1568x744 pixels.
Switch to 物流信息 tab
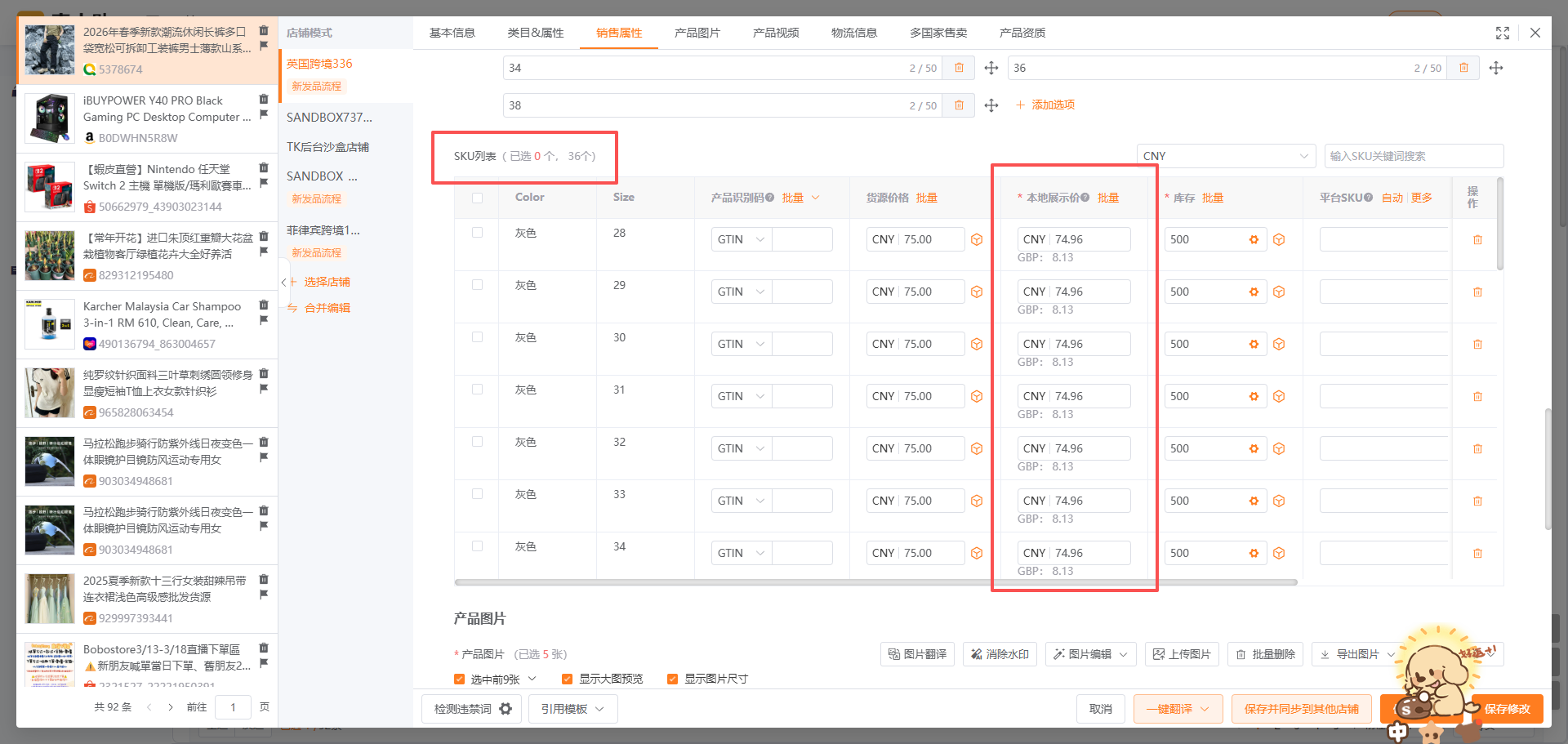coord(854,33)
